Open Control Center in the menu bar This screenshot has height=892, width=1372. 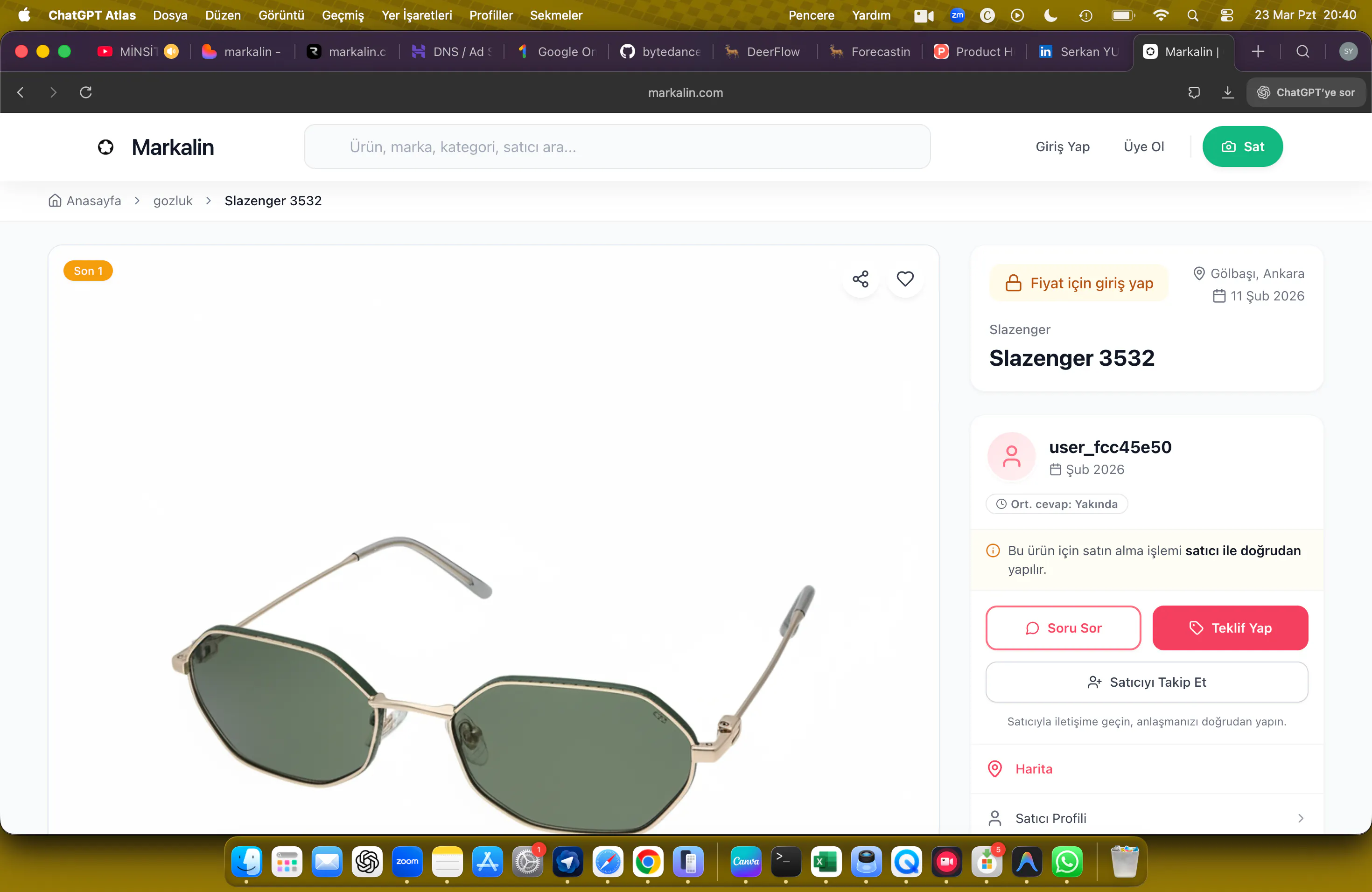(x=1226, y=15)
